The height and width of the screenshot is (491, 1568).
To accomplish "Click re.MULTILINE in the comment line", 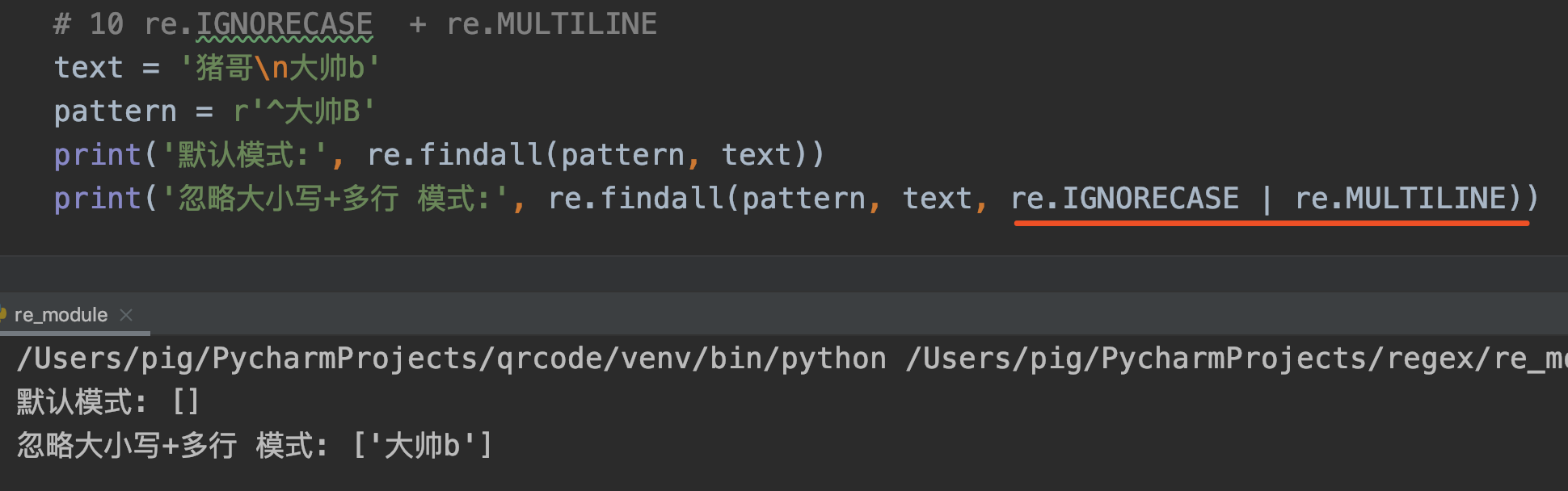I will (x=552, y=24).
